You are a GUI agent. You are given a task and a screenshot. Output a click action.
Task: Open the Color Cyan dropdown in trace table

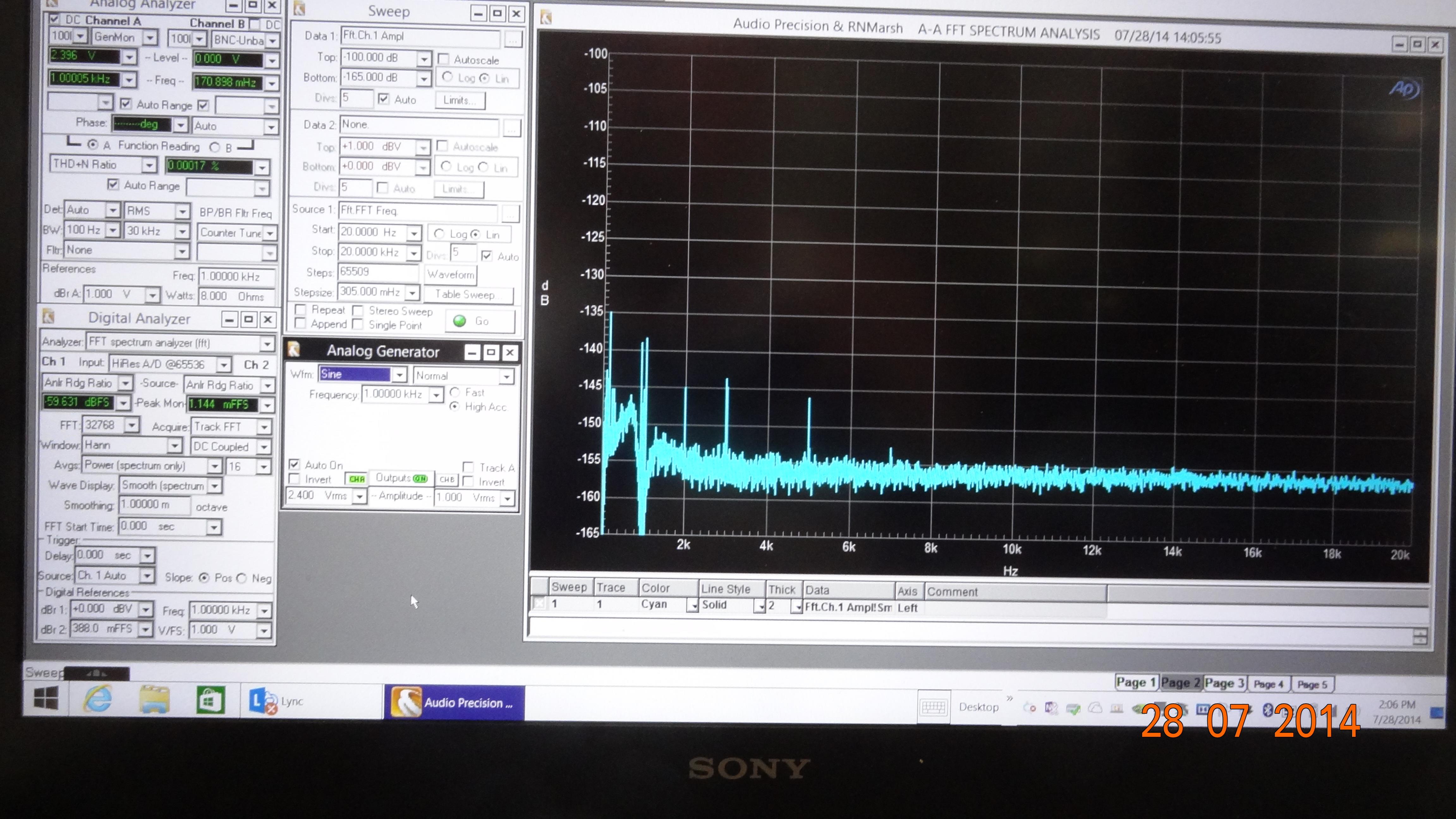click(x=692, y=605)
